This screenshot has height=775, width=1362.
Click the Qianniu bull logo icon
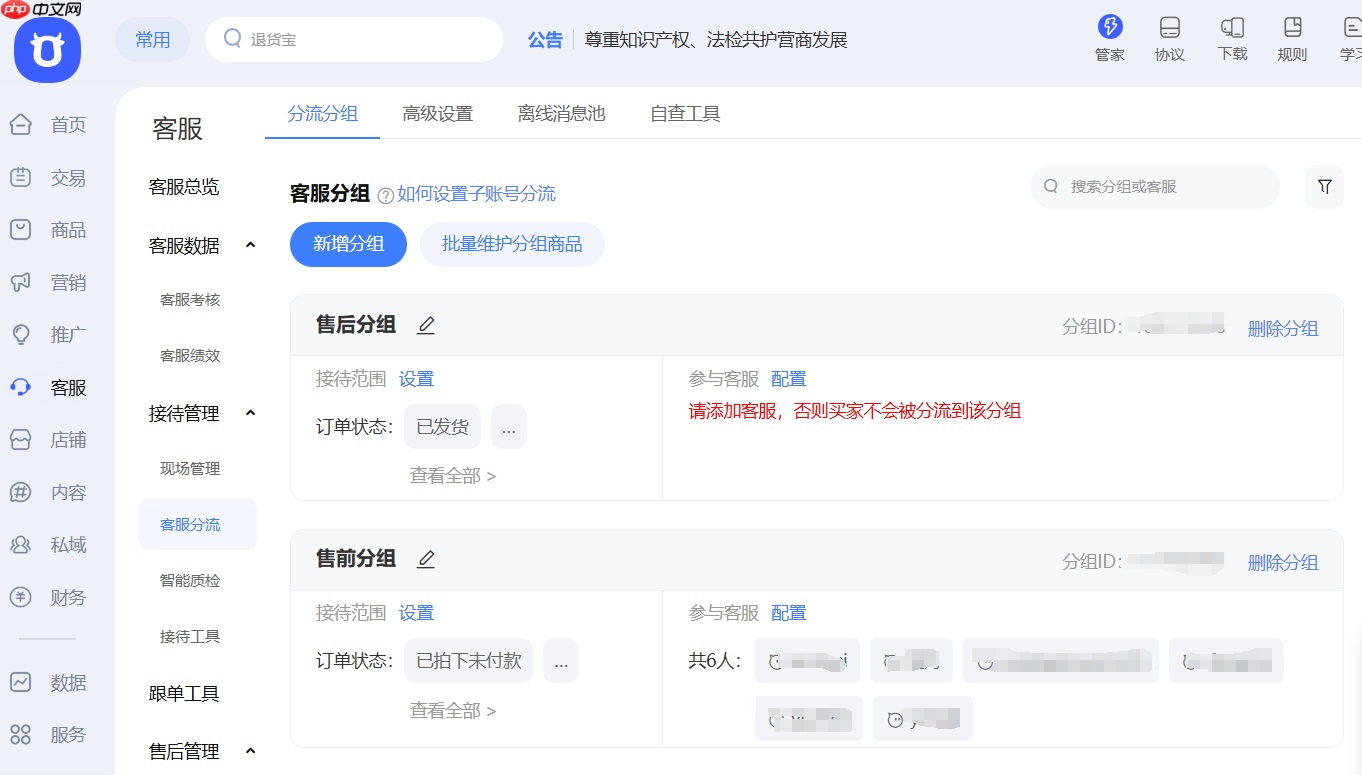pyautogui.click(x=47, y=50)
